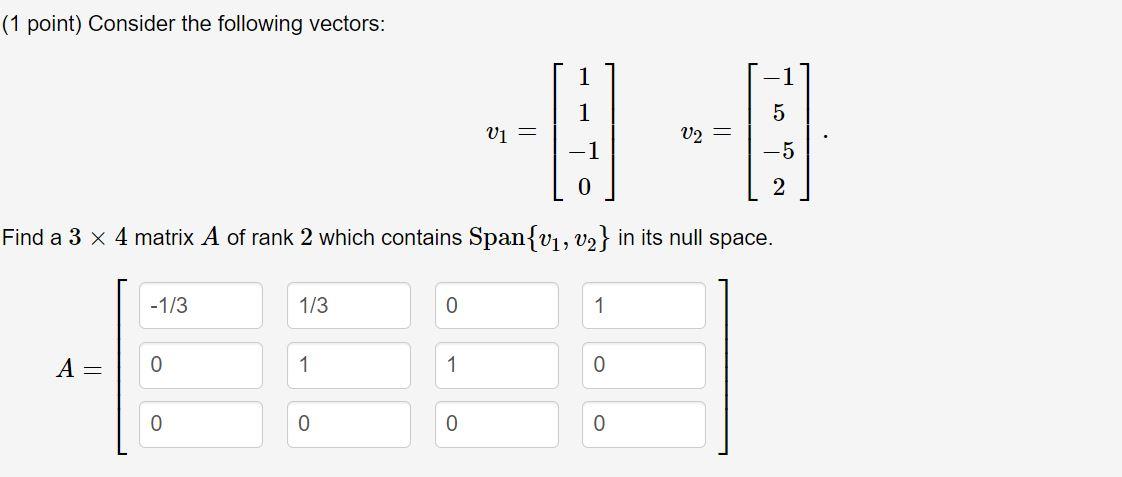Click row one, column four entry of A

coord(643,305)
